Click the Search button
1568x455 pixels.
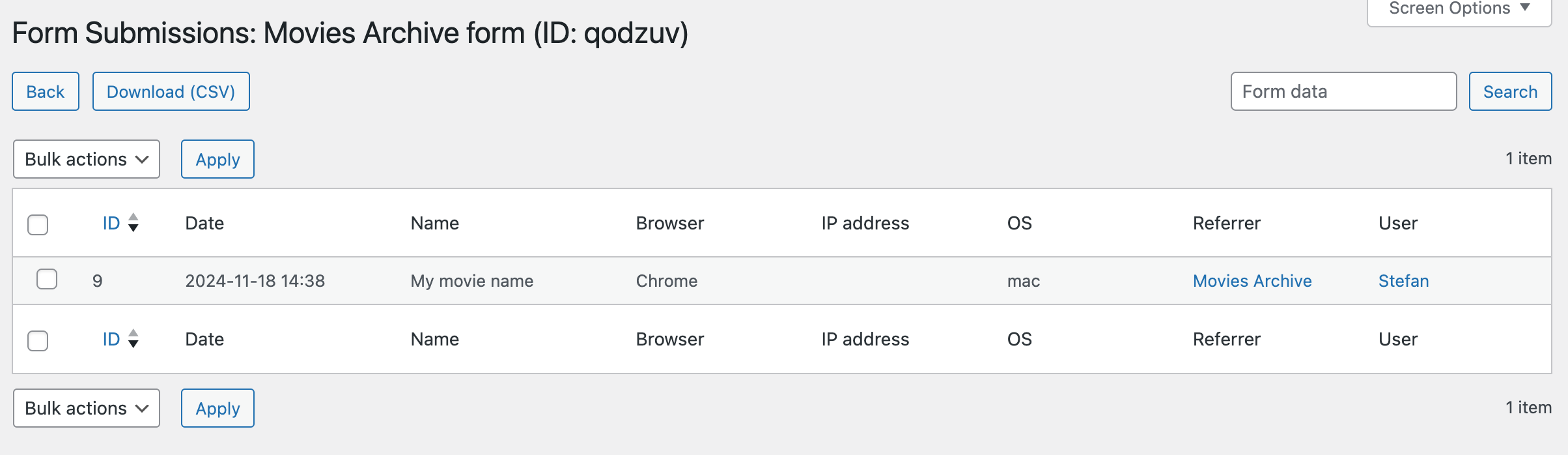(x=1510, y=91)
